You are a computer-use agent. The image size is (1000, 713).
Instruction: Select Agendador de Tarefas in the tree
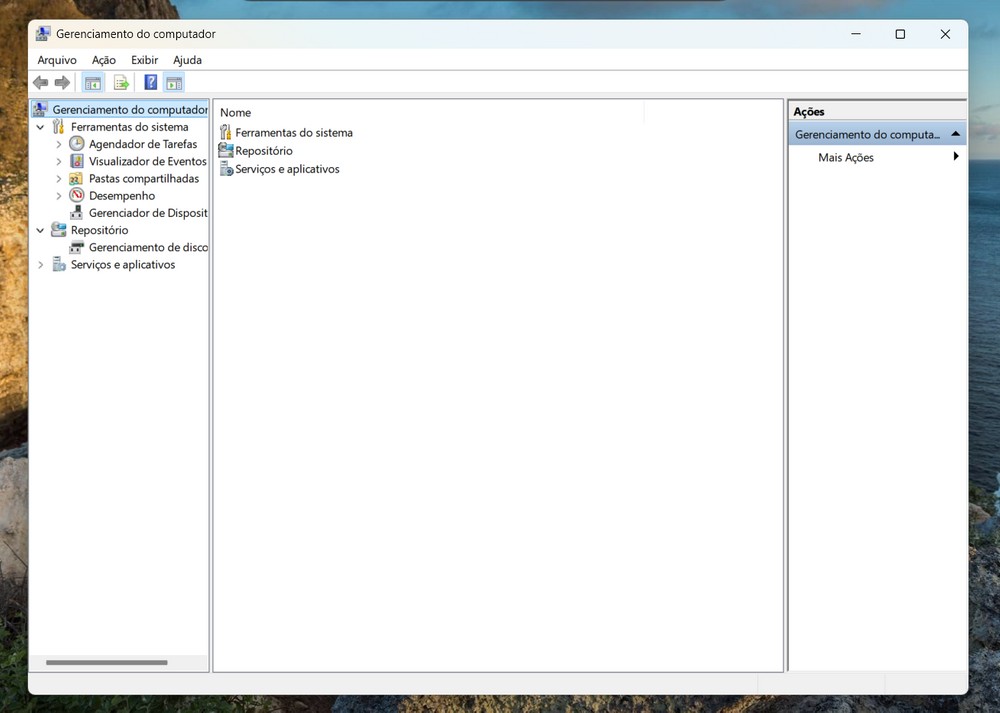point(143,144)
